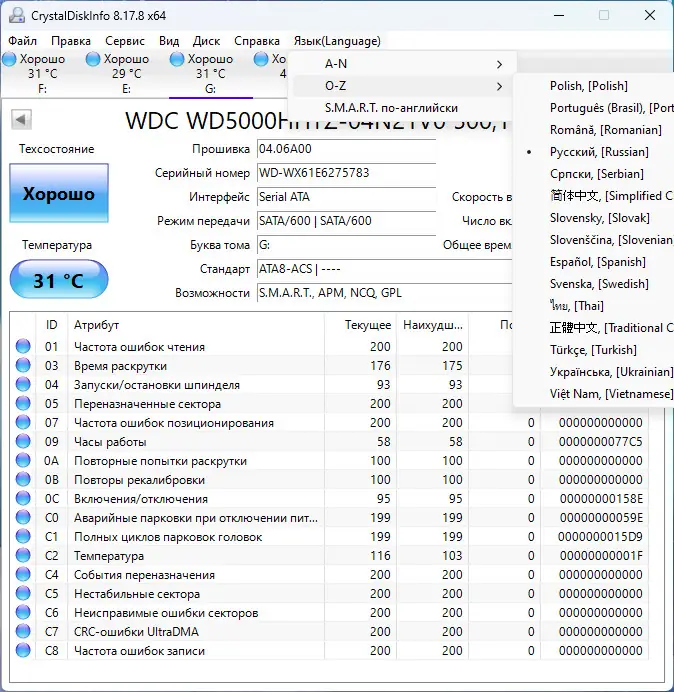Click the serial number field WD-WX61E6275783
674x692 pixels.
coord(346,173)
